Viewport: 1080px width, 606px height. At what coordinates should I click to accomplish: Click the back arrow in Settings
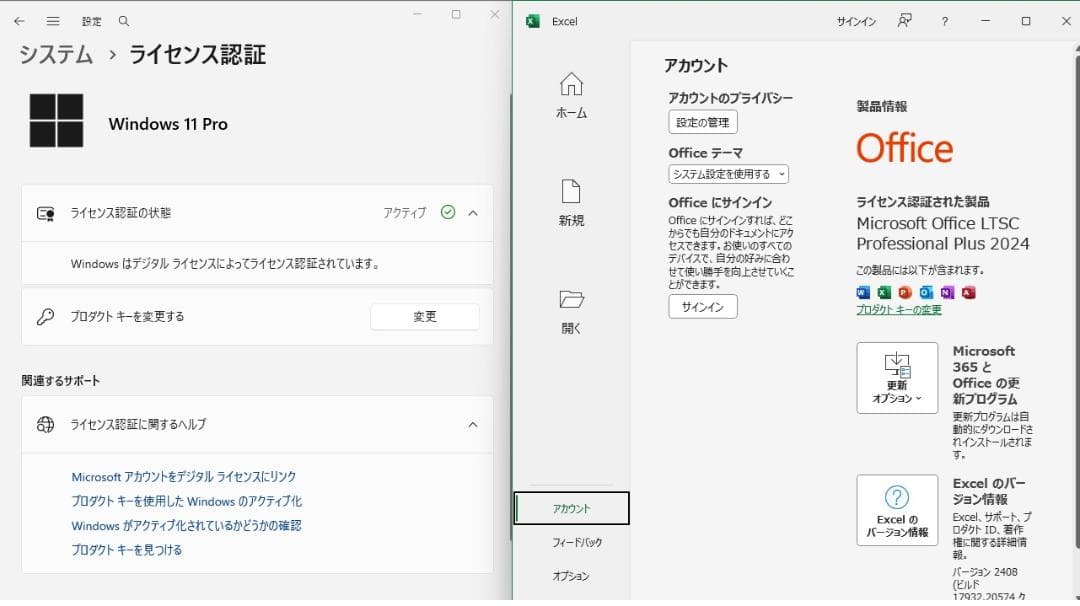pos(19,21)
